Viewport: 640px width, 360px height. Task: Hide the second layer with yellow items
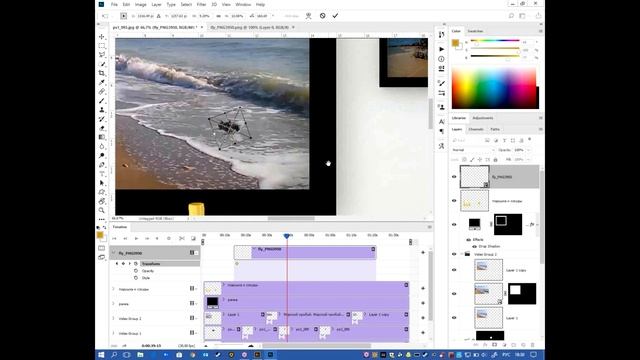[x=454, y=201]
